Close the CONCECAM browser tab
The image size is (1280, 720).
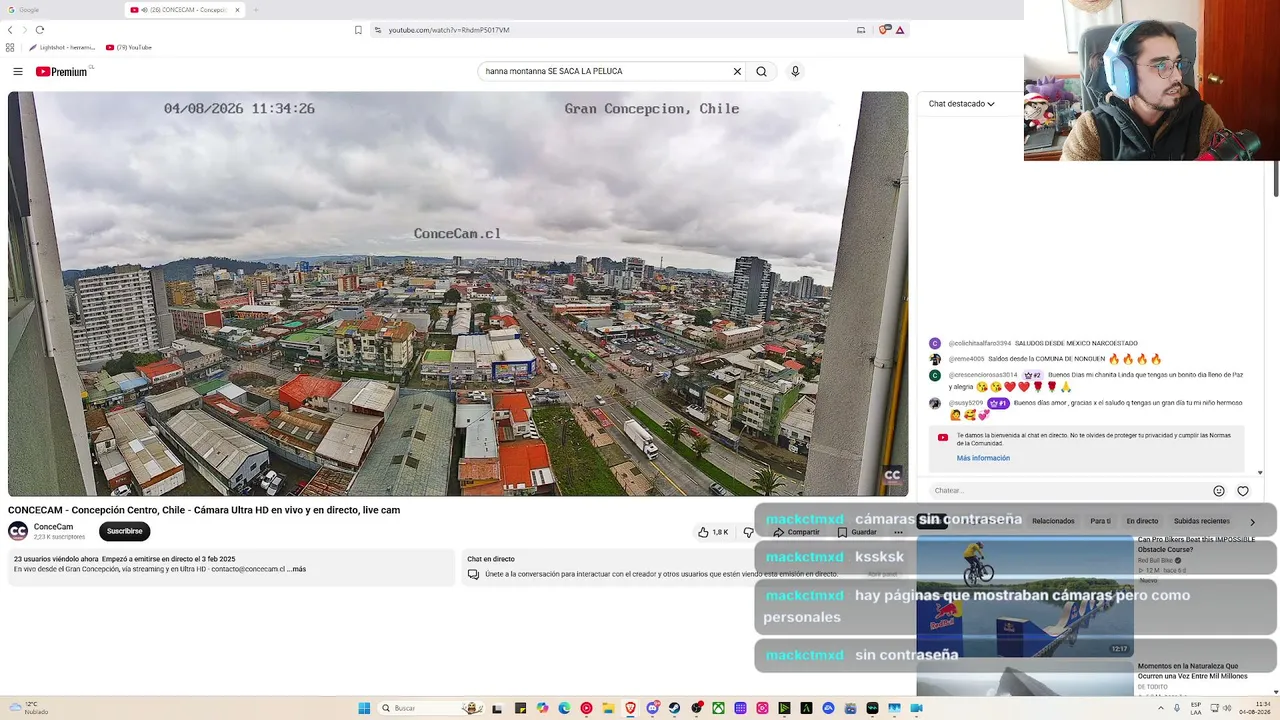[x=237, y=10]
